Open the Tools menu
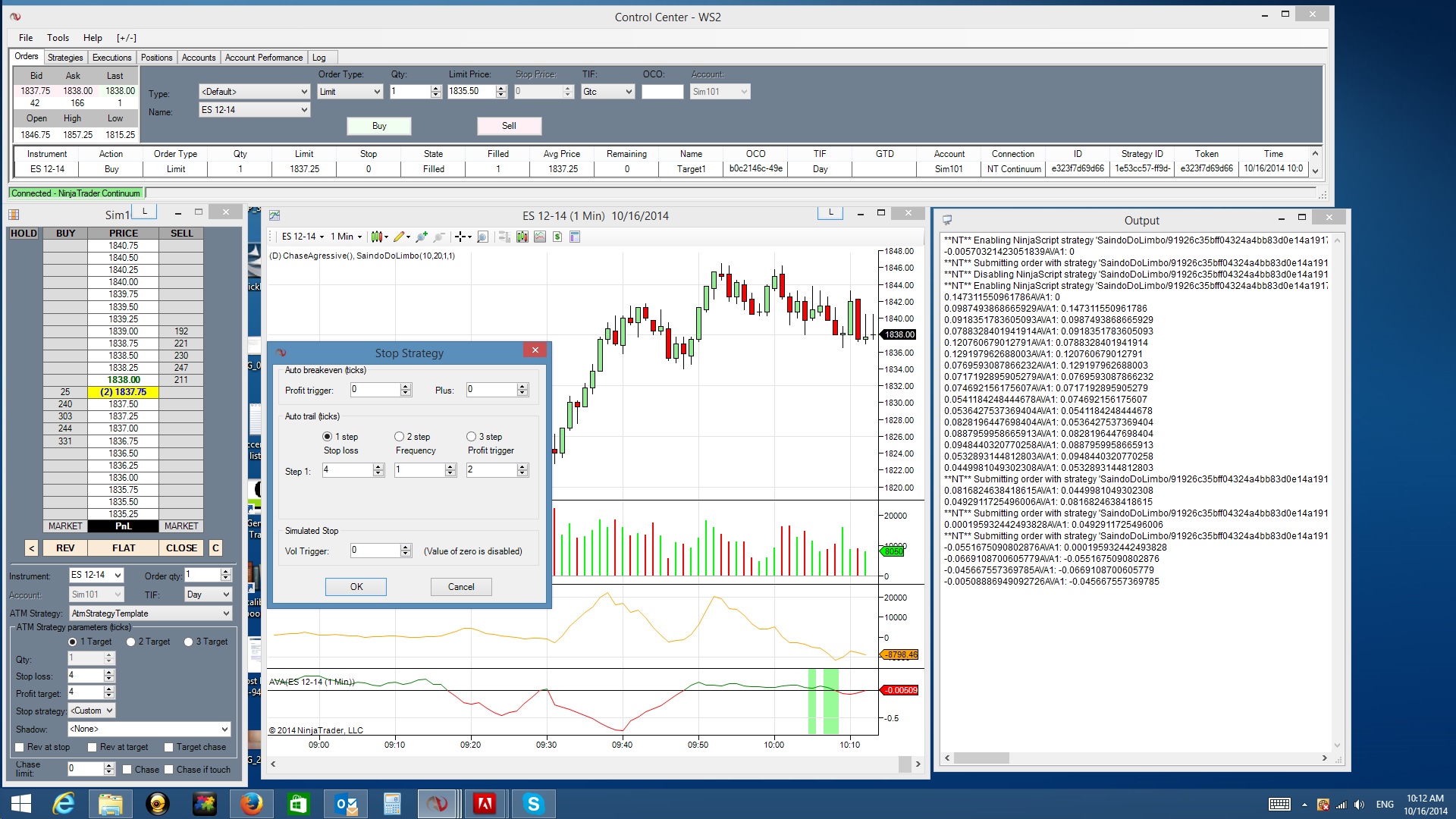 pyautogui.click(x=58, y=38)
